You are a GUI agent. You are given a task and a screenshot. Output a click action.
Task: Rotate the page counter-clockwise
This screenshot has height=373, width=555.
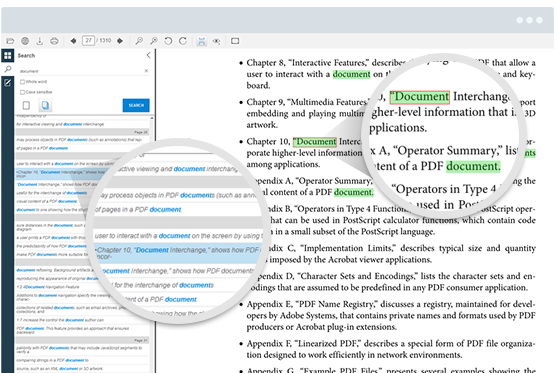tap(168, 41)
